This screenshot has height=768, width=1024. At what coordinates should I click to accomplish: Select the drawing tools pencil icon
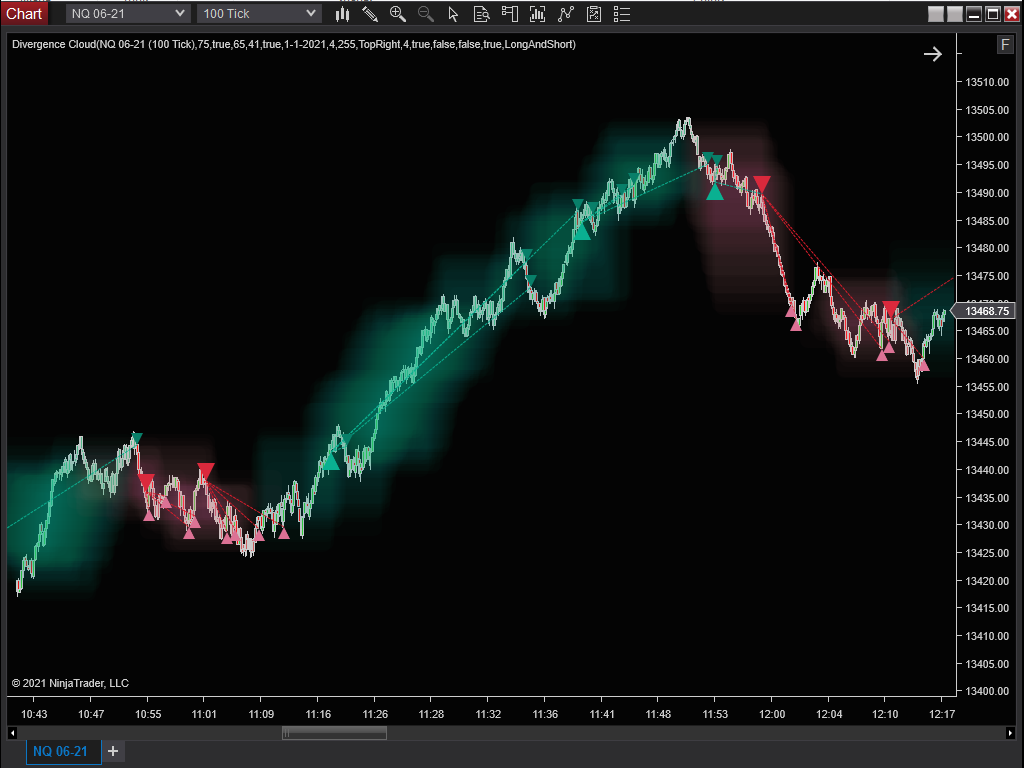(370, 14)
